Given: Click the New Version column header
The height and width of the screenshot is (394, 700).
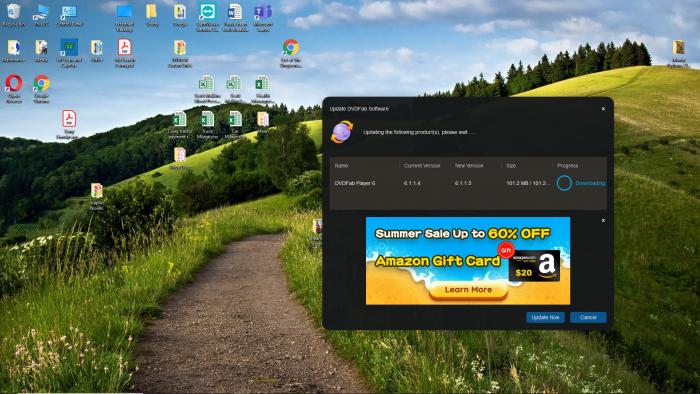Looking at the screenshot, I should click(x=469, y=166).
